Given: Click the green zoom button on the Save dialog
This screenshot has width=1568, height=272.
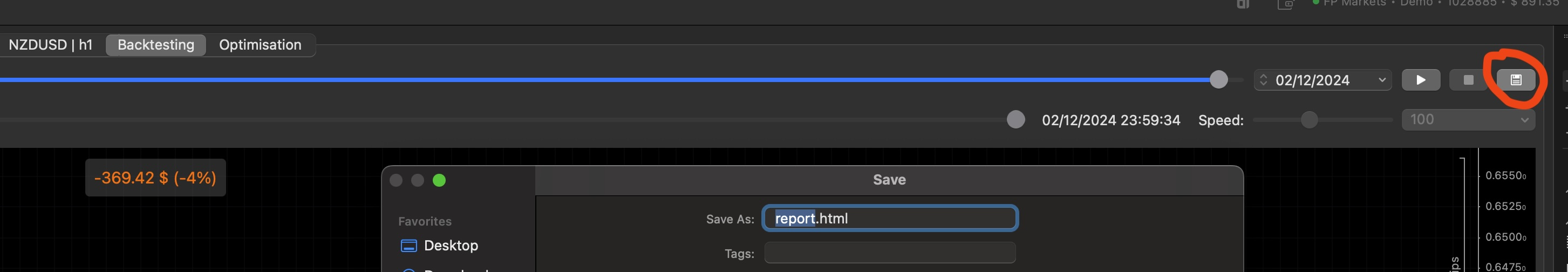Looking at the screenshot, I should point(439,180).
